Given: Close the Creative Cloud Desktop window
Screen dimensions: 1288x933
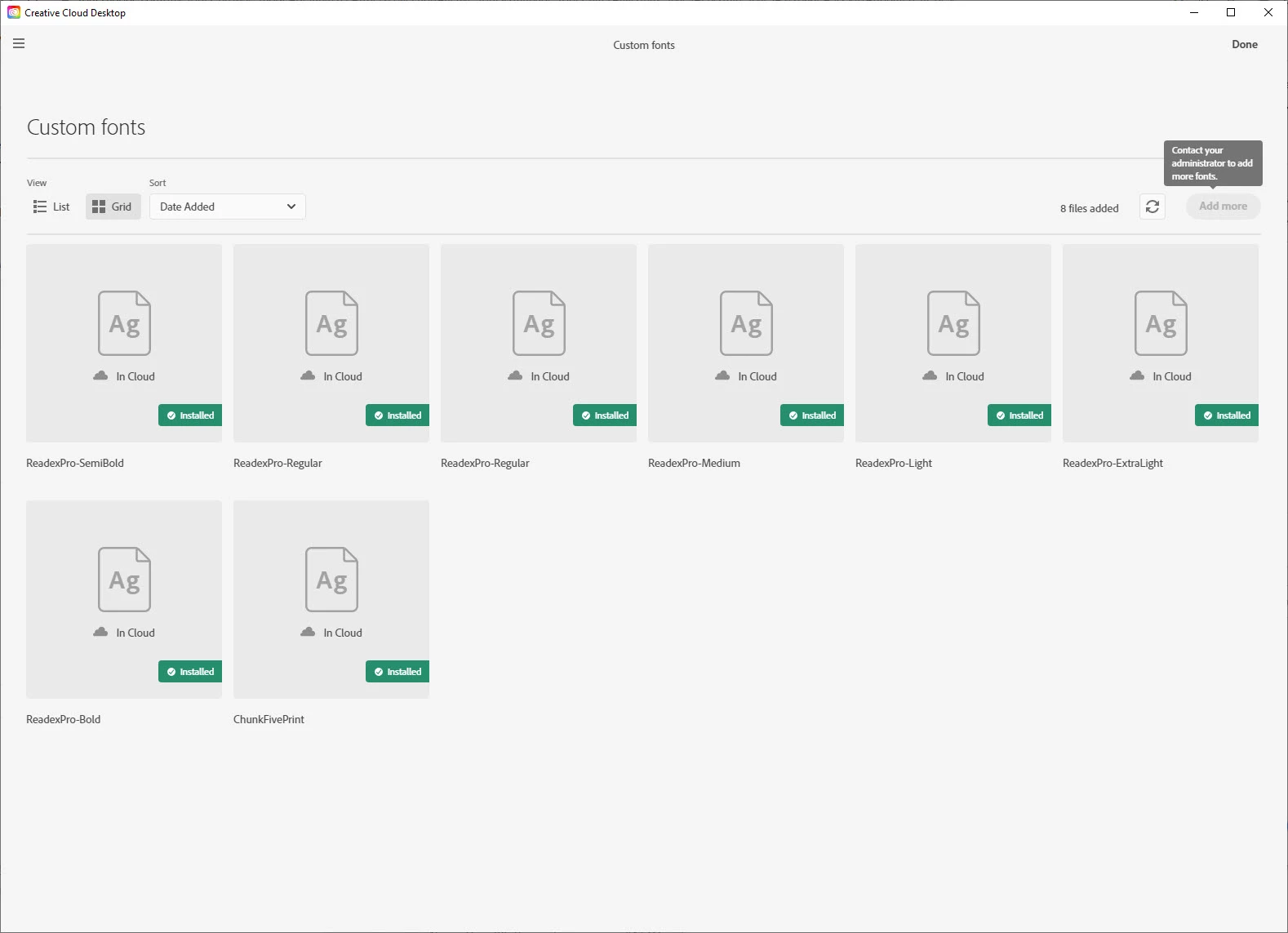Looking at the screenshot, I should click(1268, 12).
